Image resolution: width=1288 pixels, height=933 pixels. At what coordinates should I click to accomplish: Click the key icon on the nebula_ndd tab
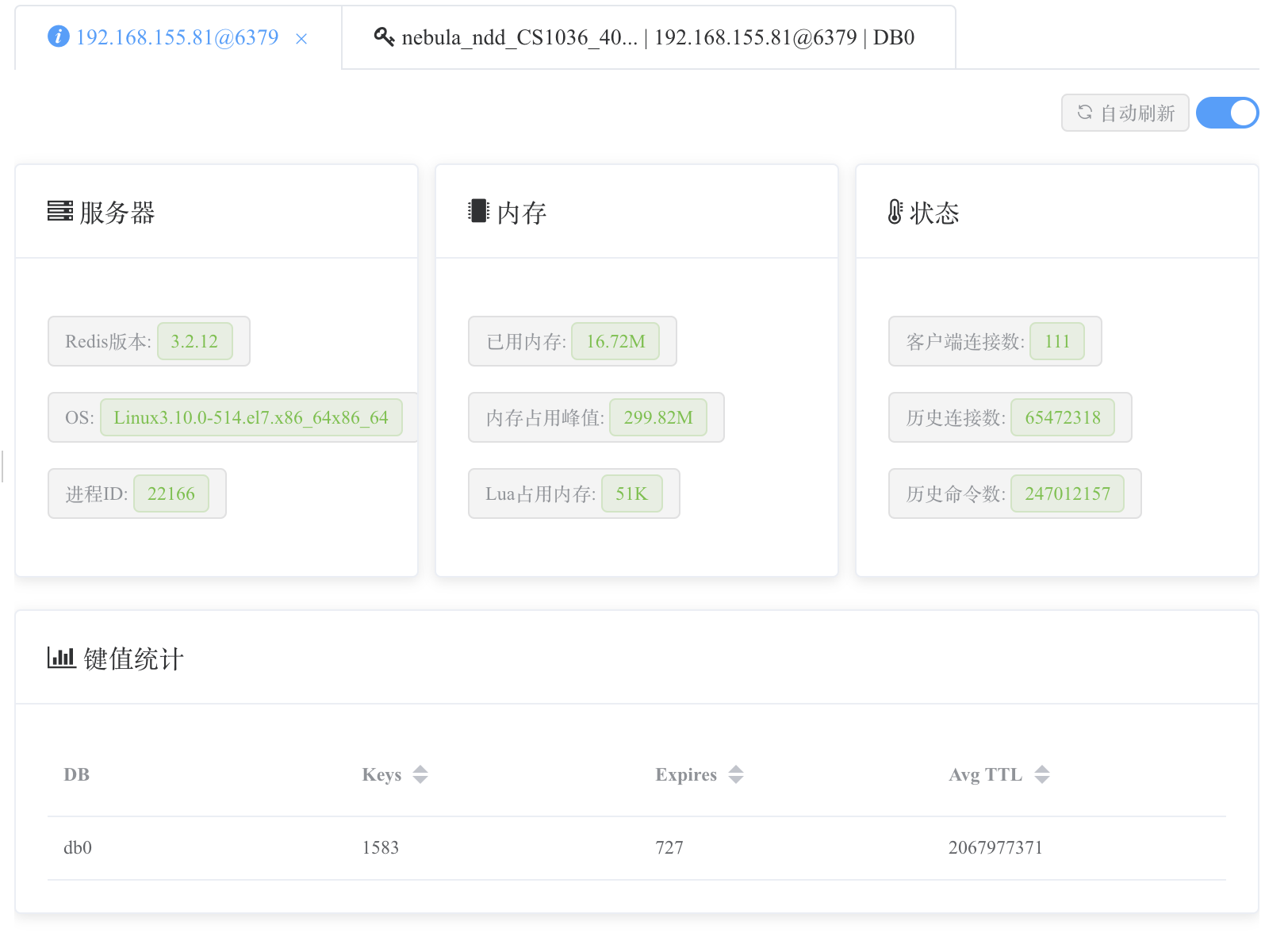point(382,36)
